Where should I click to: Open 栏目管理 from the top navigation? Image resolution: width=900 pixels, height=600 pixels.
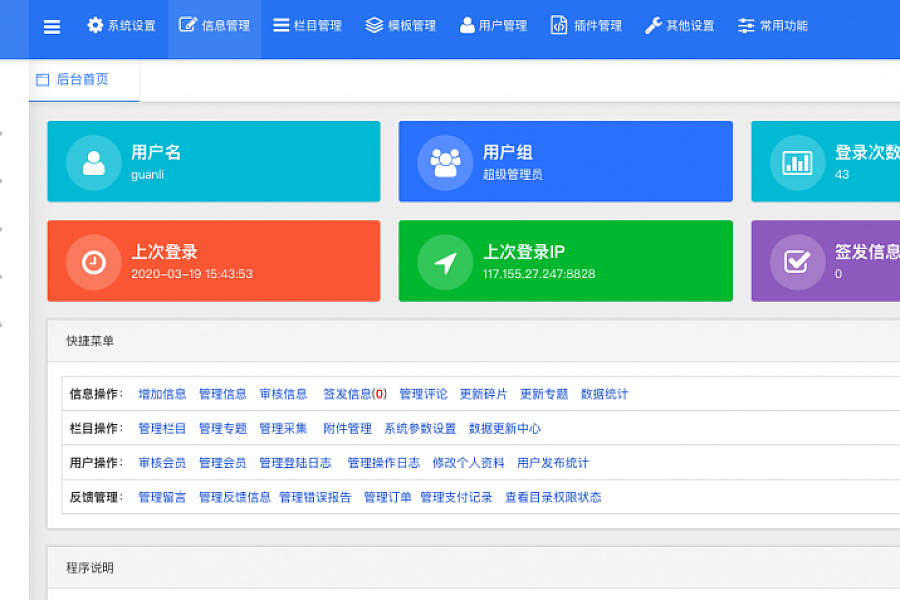pos(307,26)
